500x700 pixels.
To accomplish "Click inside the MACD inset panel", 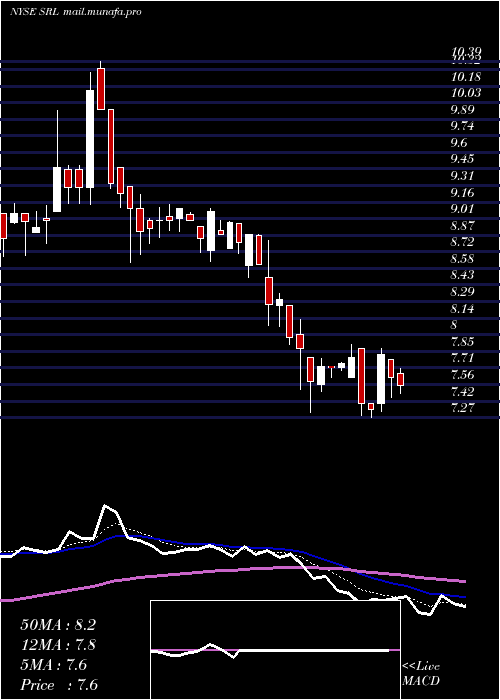I will 275,650.
